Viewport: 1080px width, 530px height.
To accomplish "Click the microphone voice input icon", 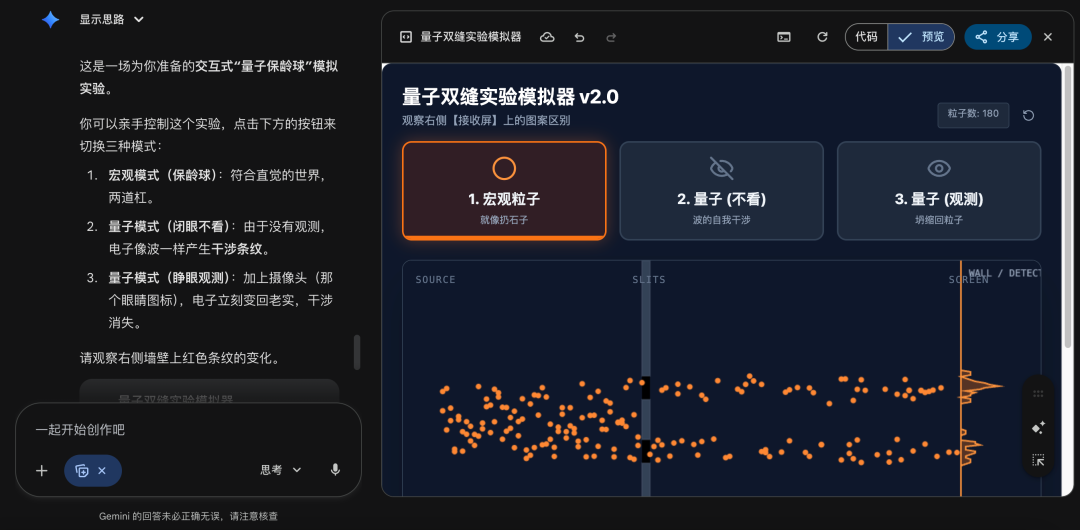I will [x=335, y=470].
